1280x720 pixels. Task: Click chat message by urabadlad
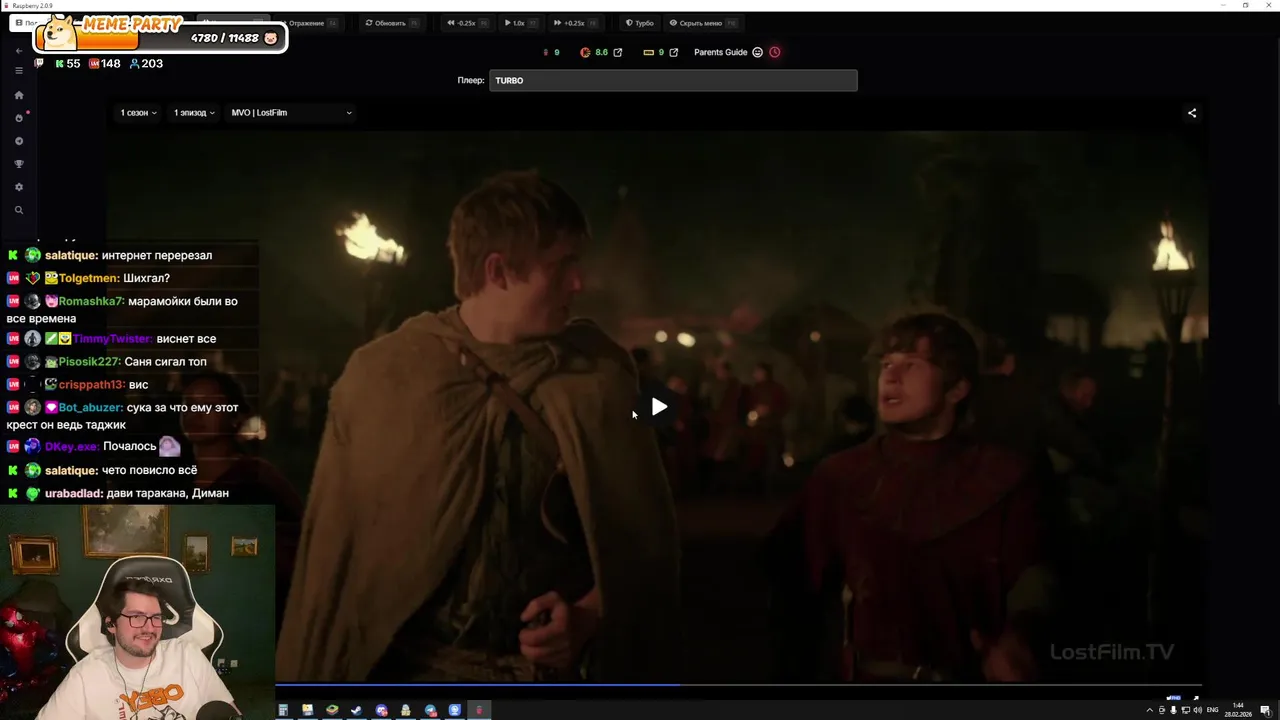point(118,493)
